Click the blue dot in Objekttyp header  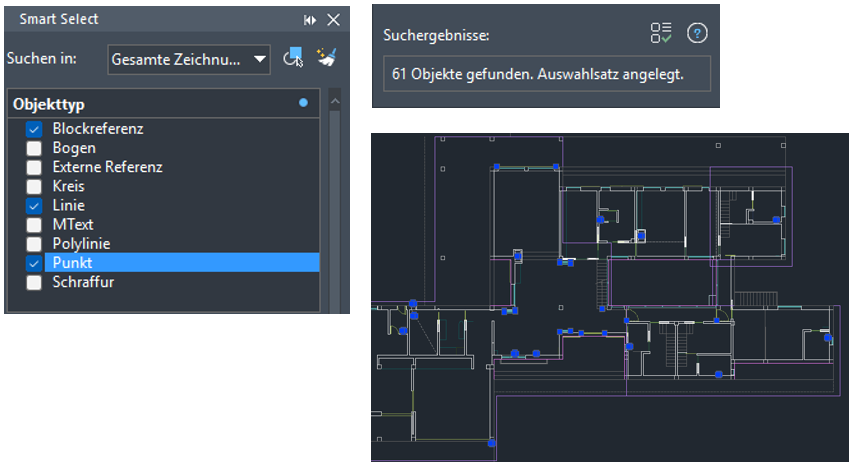(303, 103)
